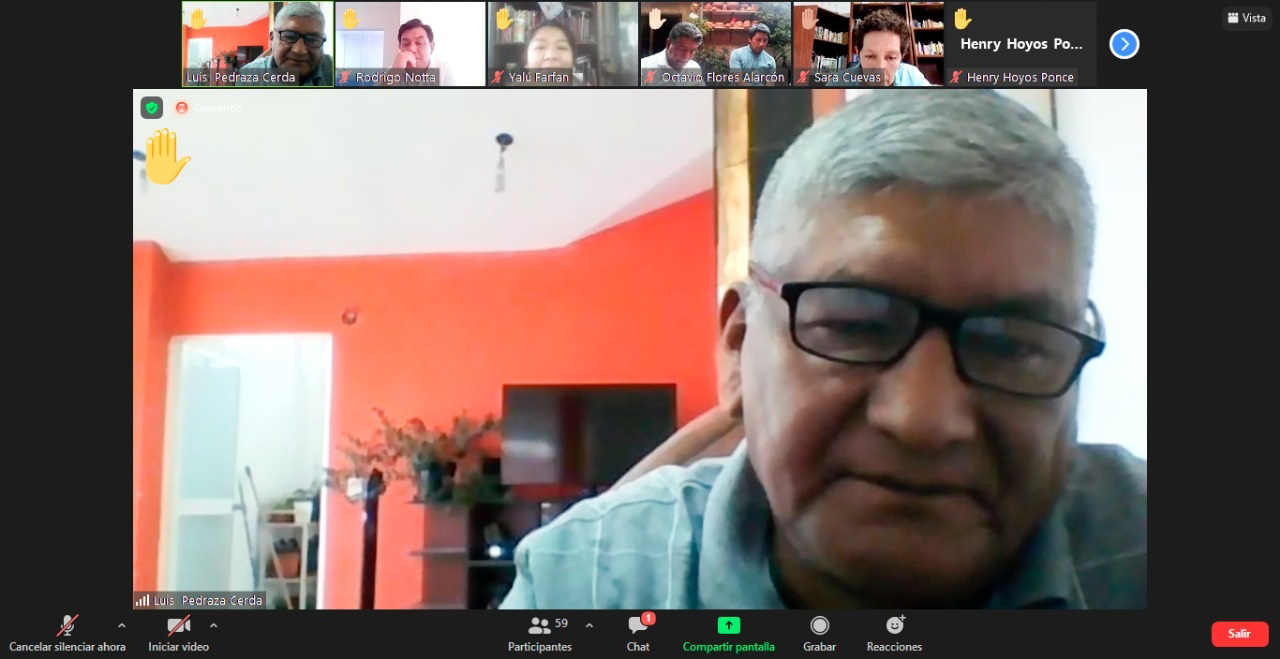Start camera with Iniciar video
Viewport: 1280px width, 659px height.
pyautogui.click(x=178, y=633)
